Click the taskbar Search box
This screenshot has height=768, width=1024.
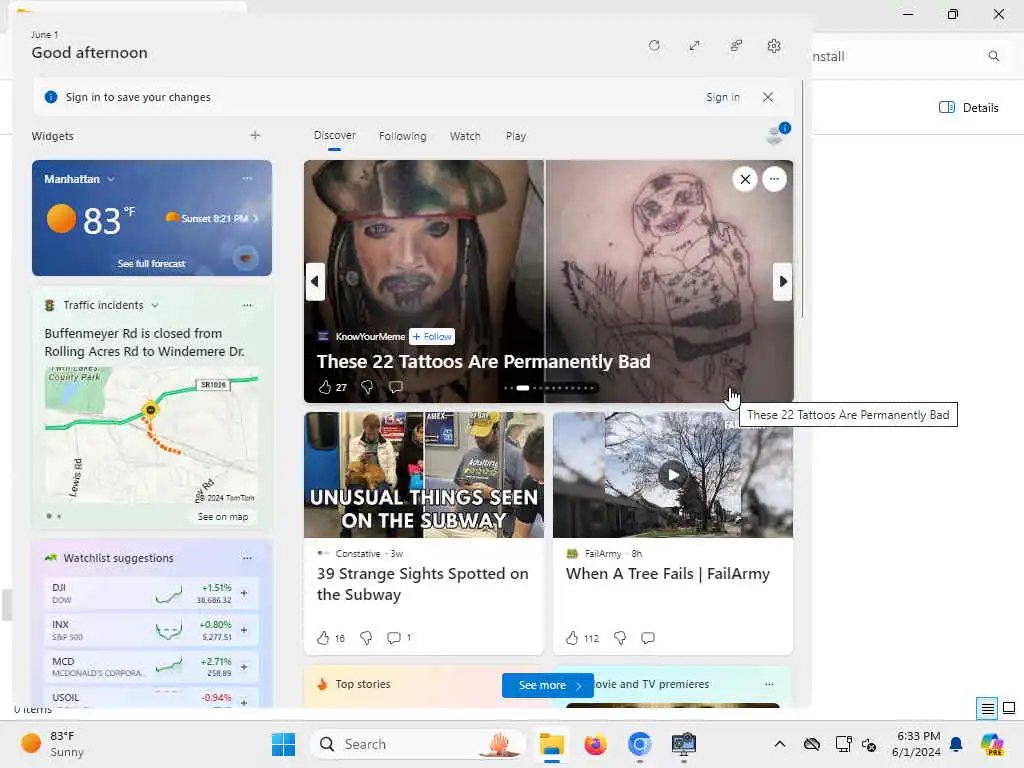click(x=418, y=744)
